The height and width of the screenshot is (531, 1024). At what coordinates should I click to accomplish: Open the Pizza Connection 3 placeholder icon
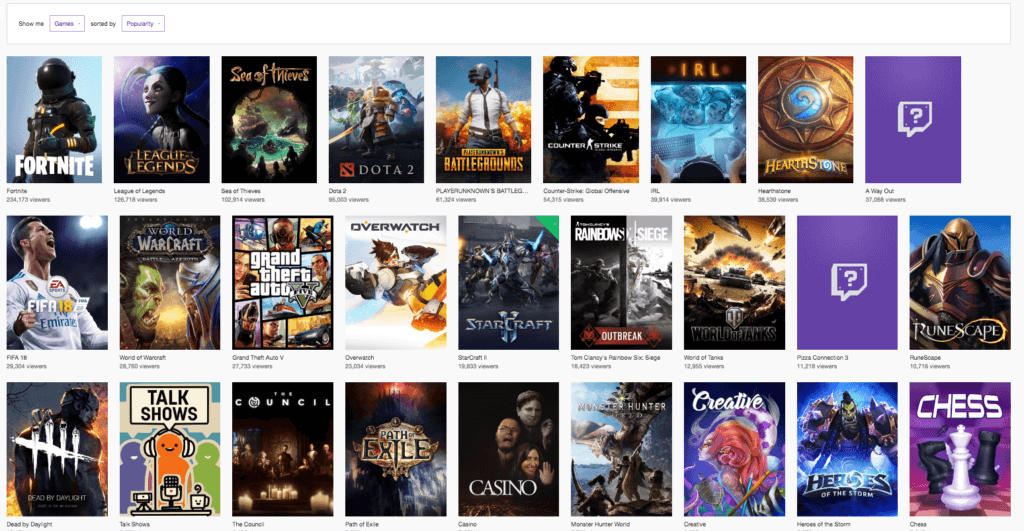847,283
